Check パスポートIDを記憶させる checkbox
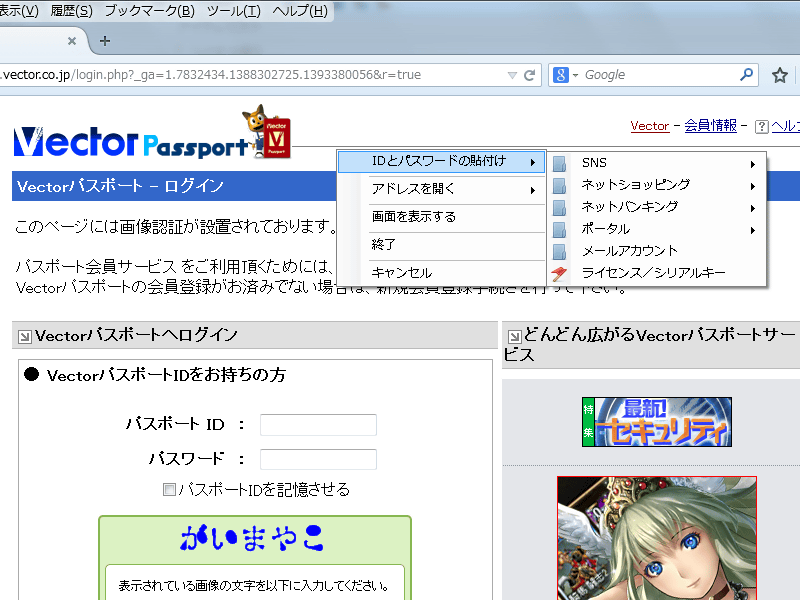 click(169, 490)
